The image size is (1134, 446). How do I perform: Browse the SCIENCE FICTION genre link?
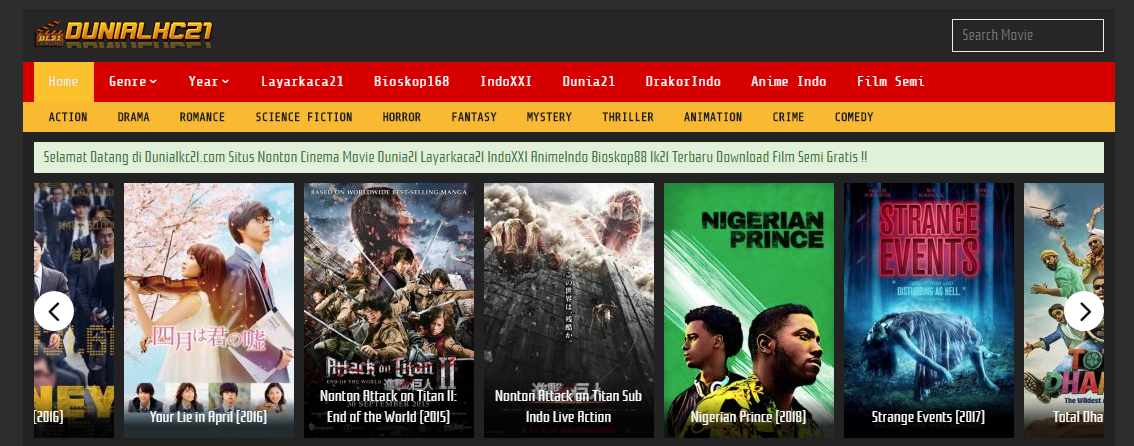tap(304, 117)
